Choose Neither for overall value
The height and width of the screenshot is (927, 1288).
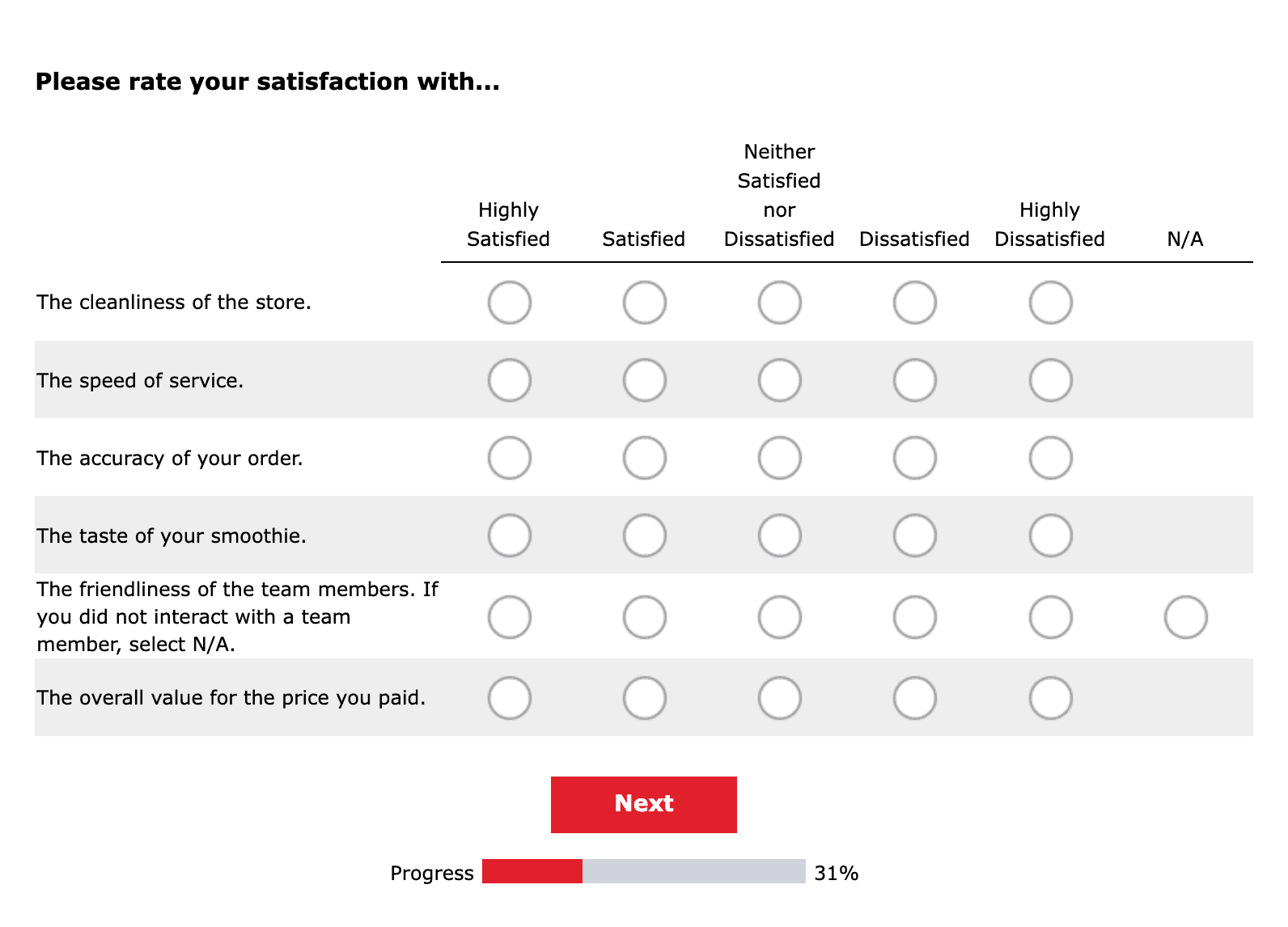tap(780, 698)
